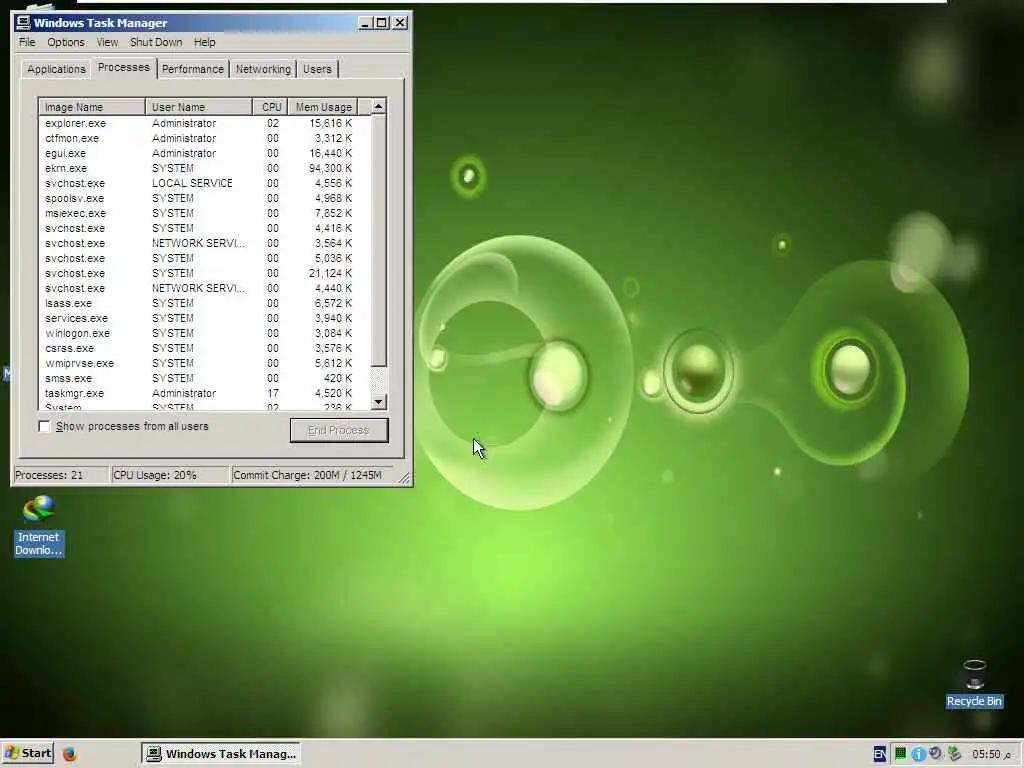Open the Options menu
Image resolution: width=1024 pixels, height=768 pixels.
coord(66,42)
